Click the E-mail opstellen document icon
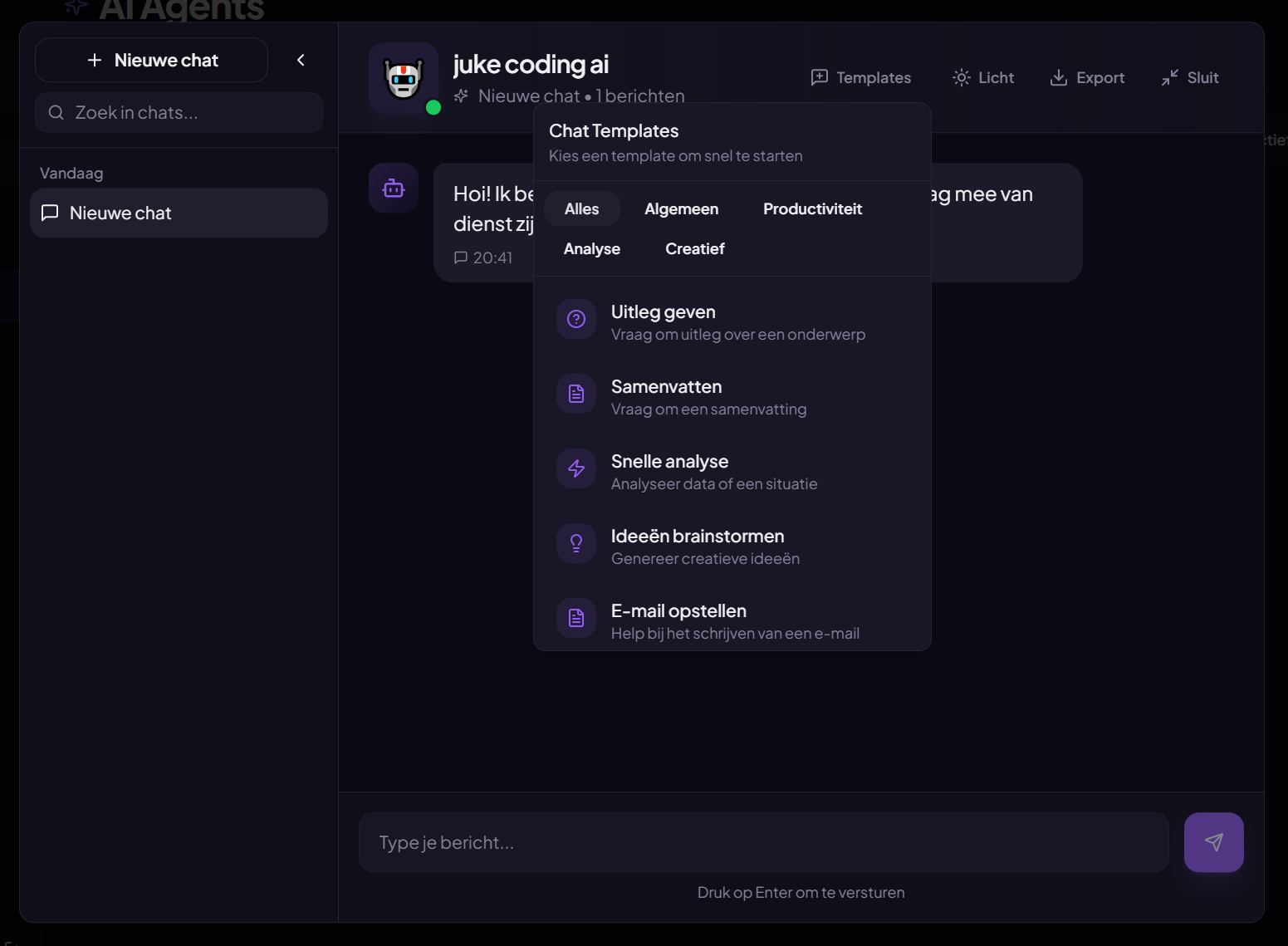Image resolution: width=1288 pixels, height=946 pixels. [575, 618]
